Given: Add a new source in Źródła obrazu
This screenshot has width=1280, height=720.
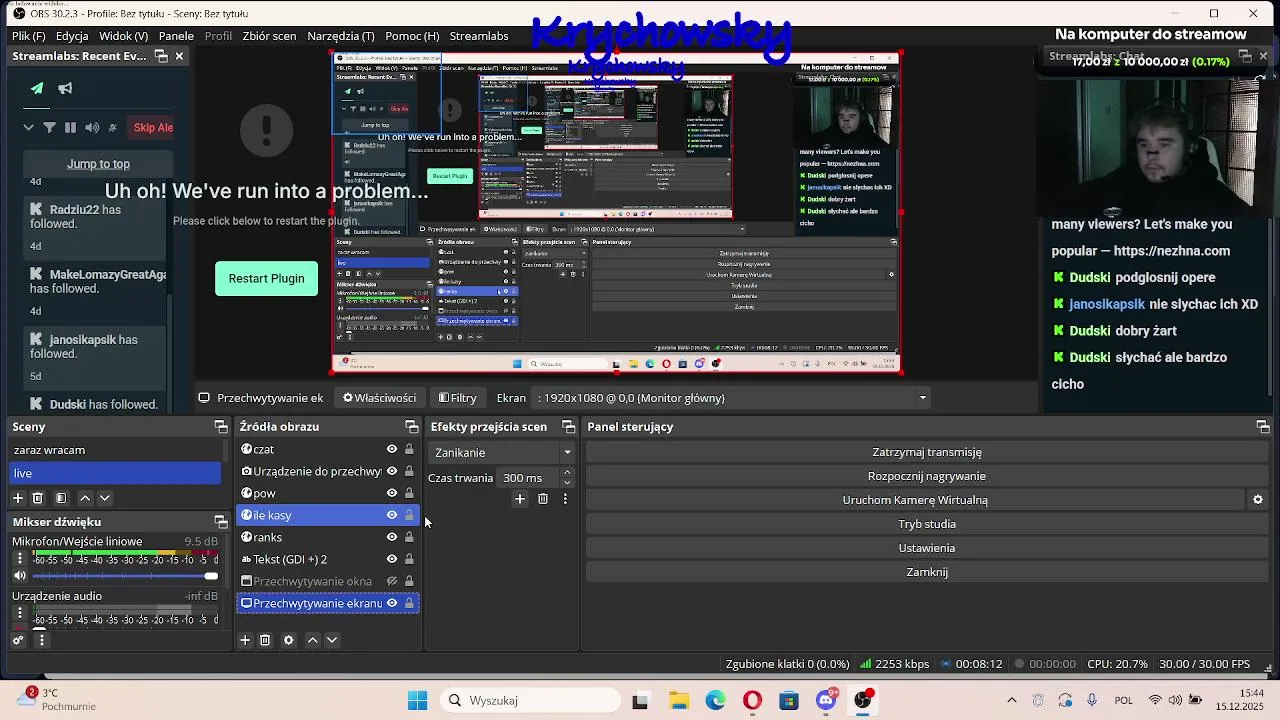Looking at the screenshot, I should pos(245,640).
